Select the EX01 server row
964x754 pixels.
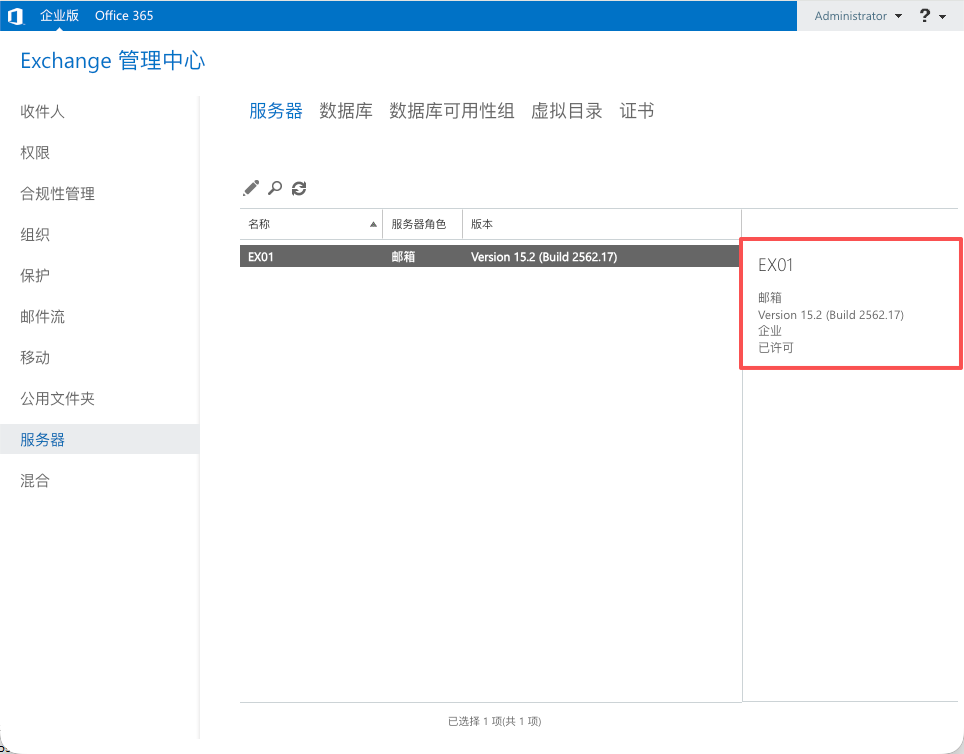click(490, 257)
